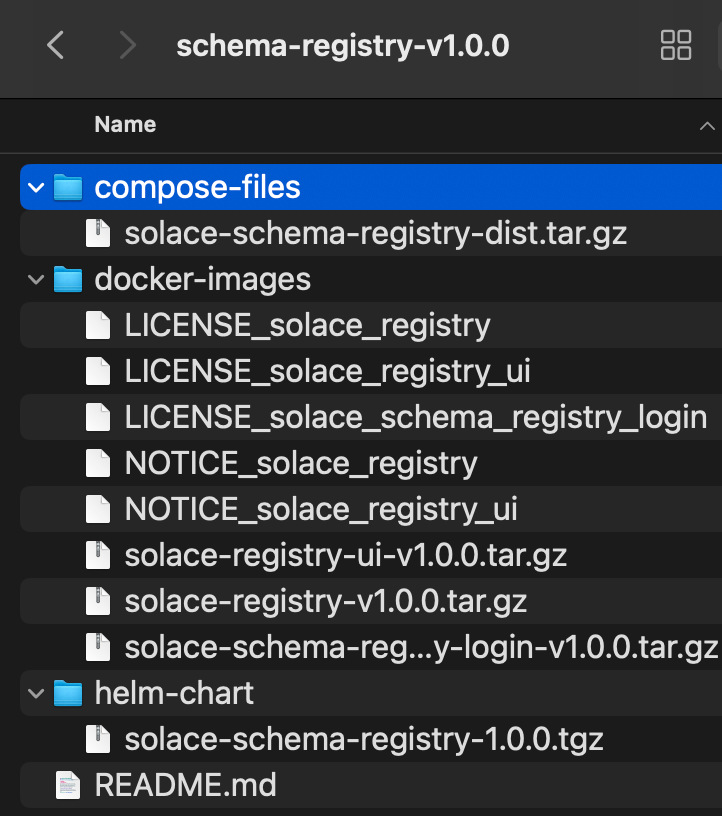
Task: Select solace-schema-registry-dist.tar.gz file
Action: [375, 233]
